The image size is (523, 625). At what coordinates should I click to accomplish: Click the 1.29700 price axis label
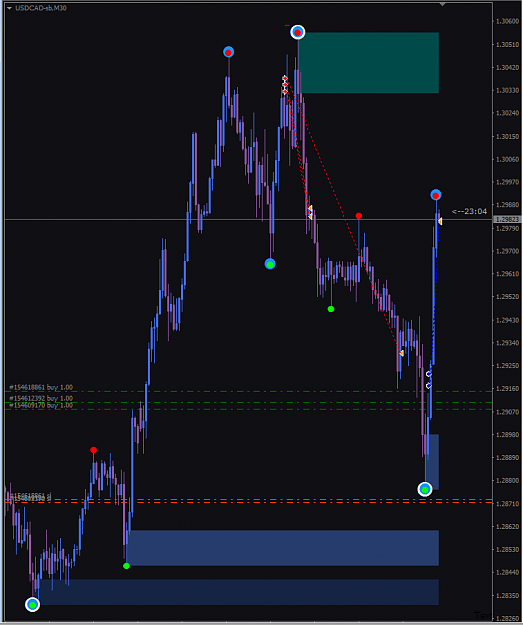click(x=507, y=251)
